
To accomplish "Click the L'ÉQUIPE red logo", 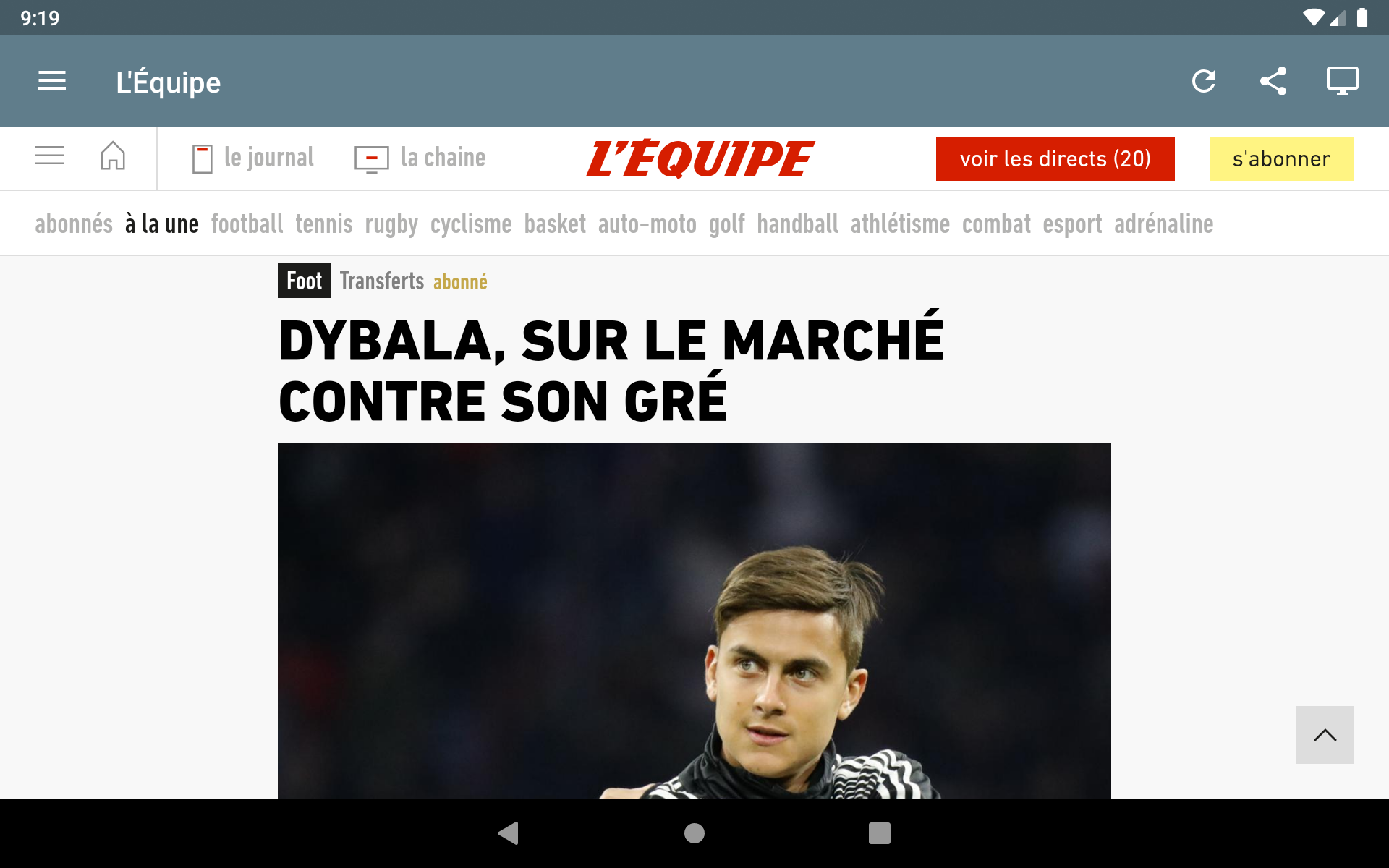I will pyautogui.click(x=700, y=158).
